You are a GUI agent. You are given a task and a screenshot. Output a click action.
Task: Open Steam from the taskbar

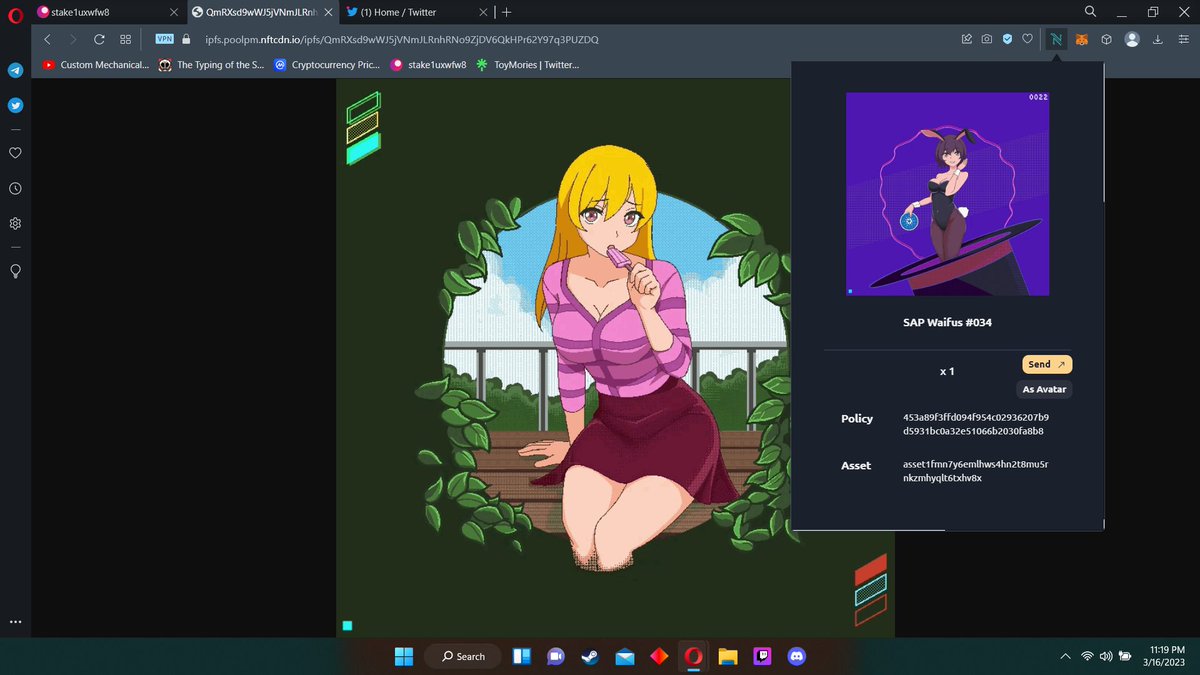[x=590, y=656]
